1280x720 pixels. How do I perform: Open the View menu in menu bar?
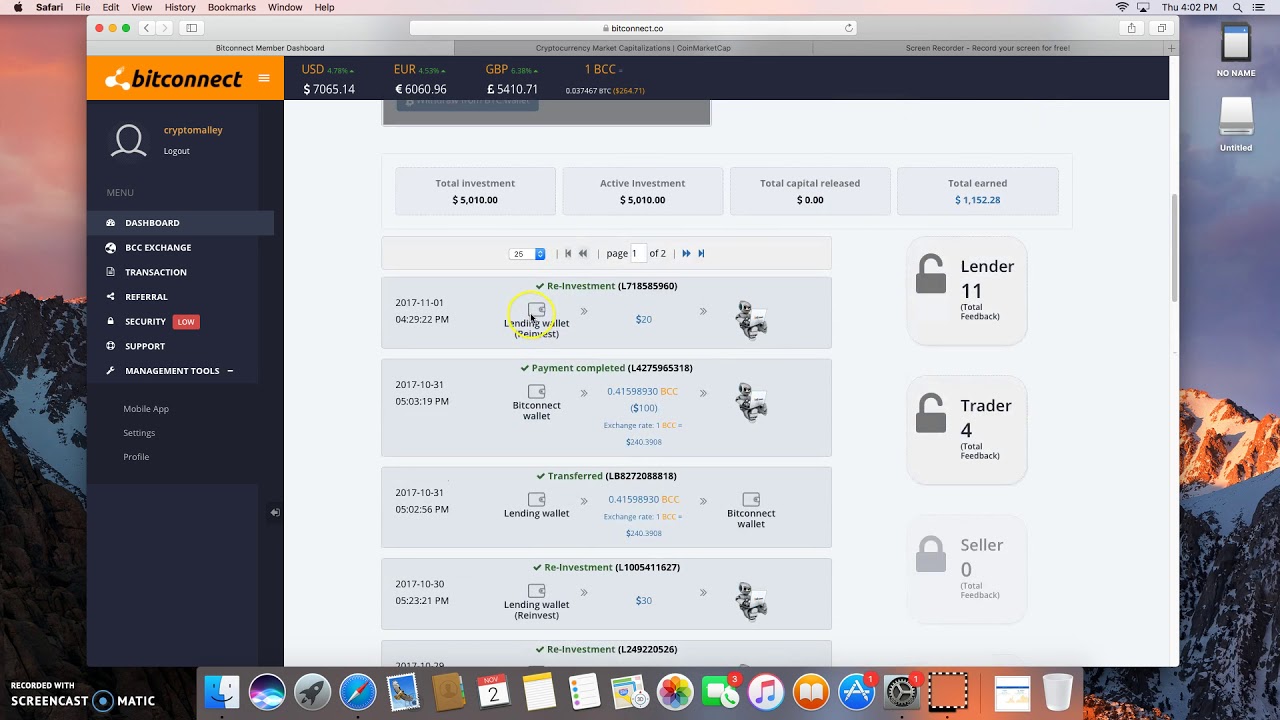coord(142,7)
